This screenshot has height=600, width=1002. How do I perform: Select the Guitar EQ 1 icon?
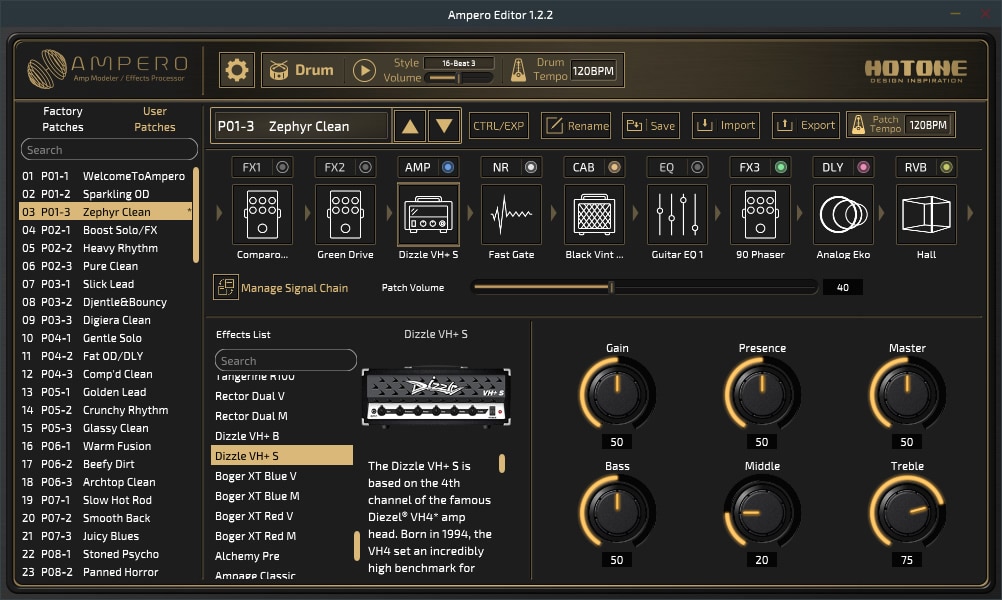(x=677, y=214)
